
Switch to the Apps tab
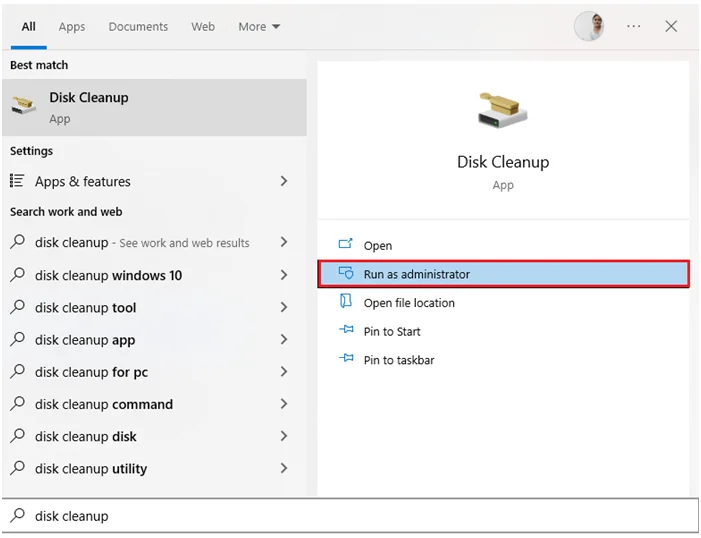point(72,27)
